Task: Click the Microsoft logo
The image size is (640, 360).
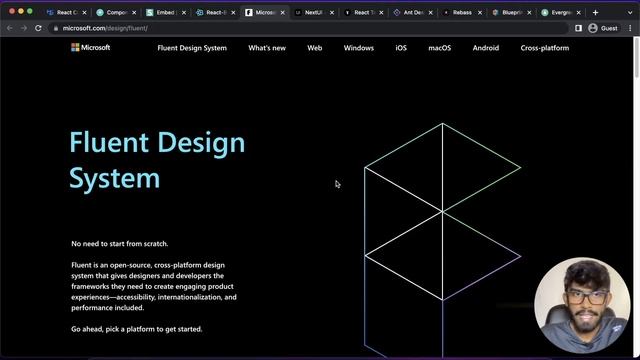Action: tap(91, 48)
